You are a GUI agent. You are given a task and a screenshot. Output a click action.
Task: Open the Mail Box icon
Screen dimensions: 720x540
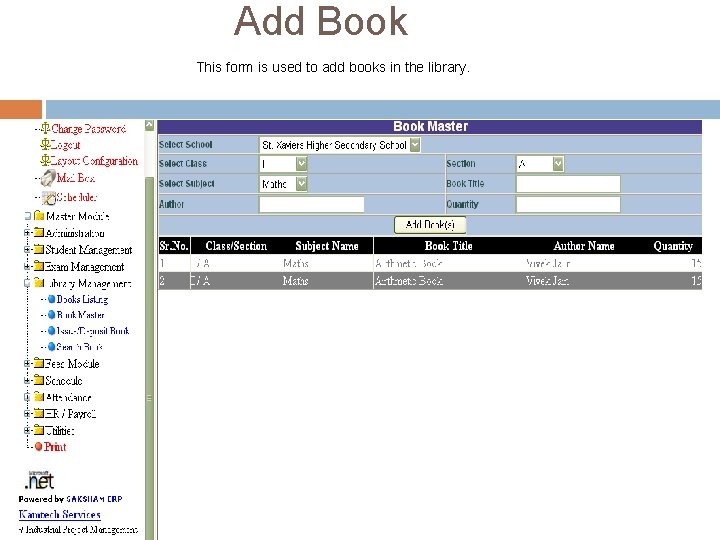tap(48, 178)
